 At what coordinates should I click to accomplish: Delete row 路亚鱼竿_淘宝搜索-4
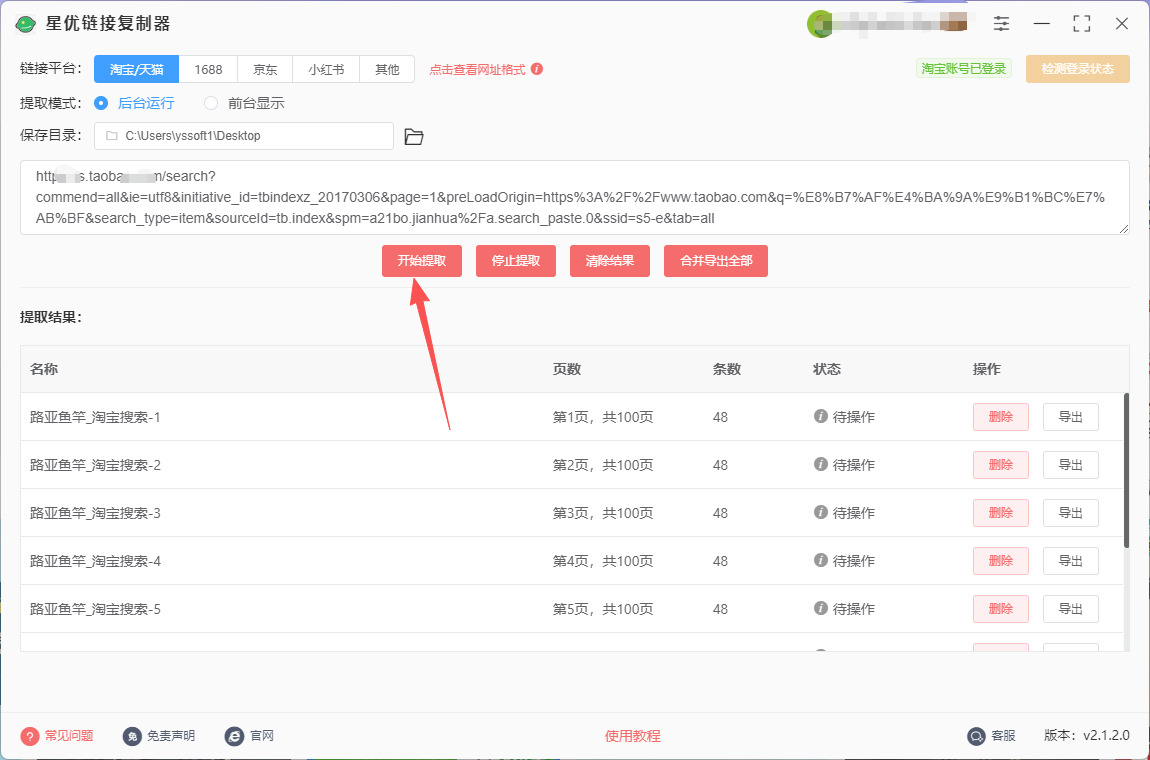click(1000, 561)
